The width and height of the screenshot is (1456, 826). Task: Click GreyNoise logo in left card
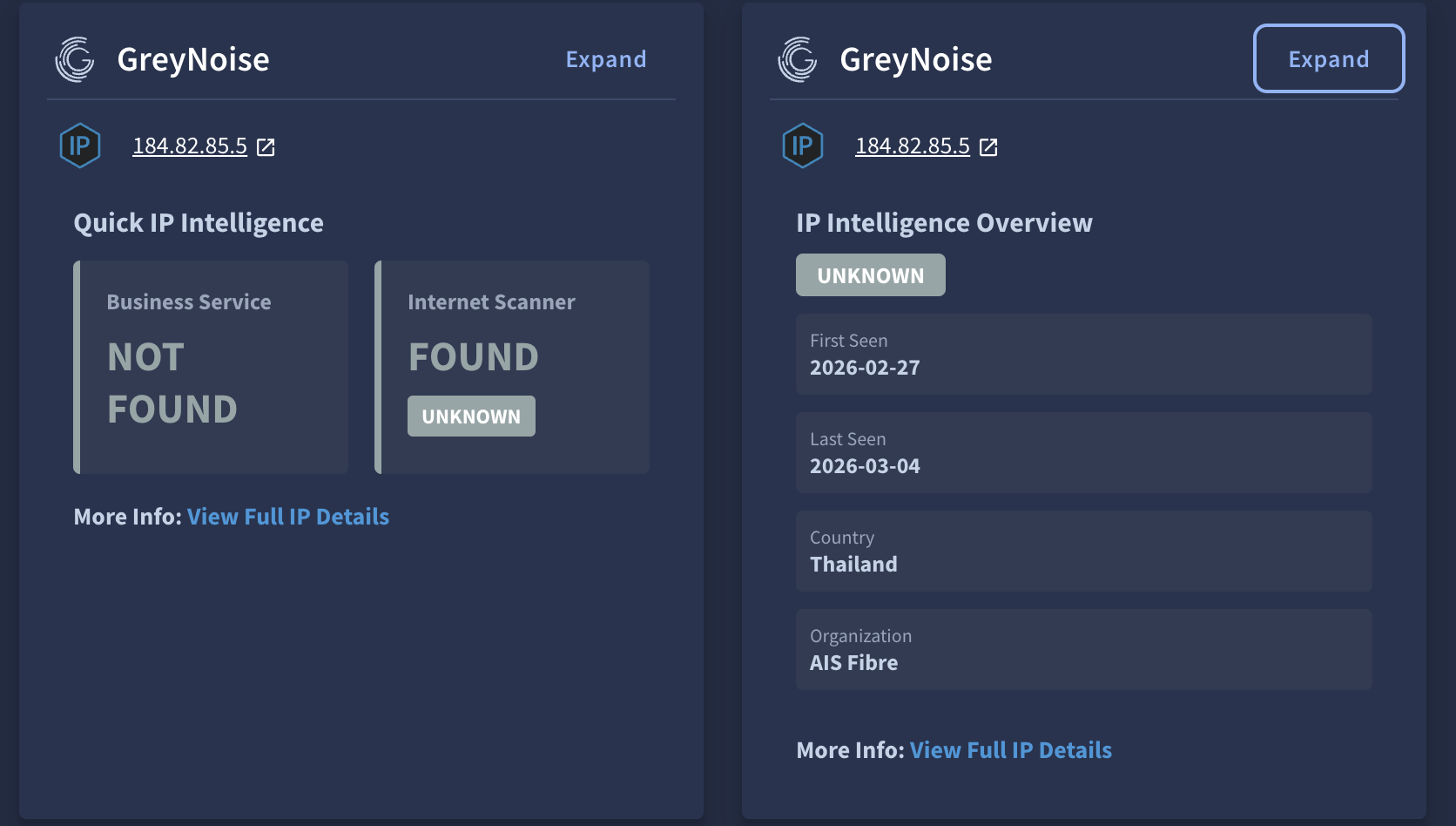(75, 59)
